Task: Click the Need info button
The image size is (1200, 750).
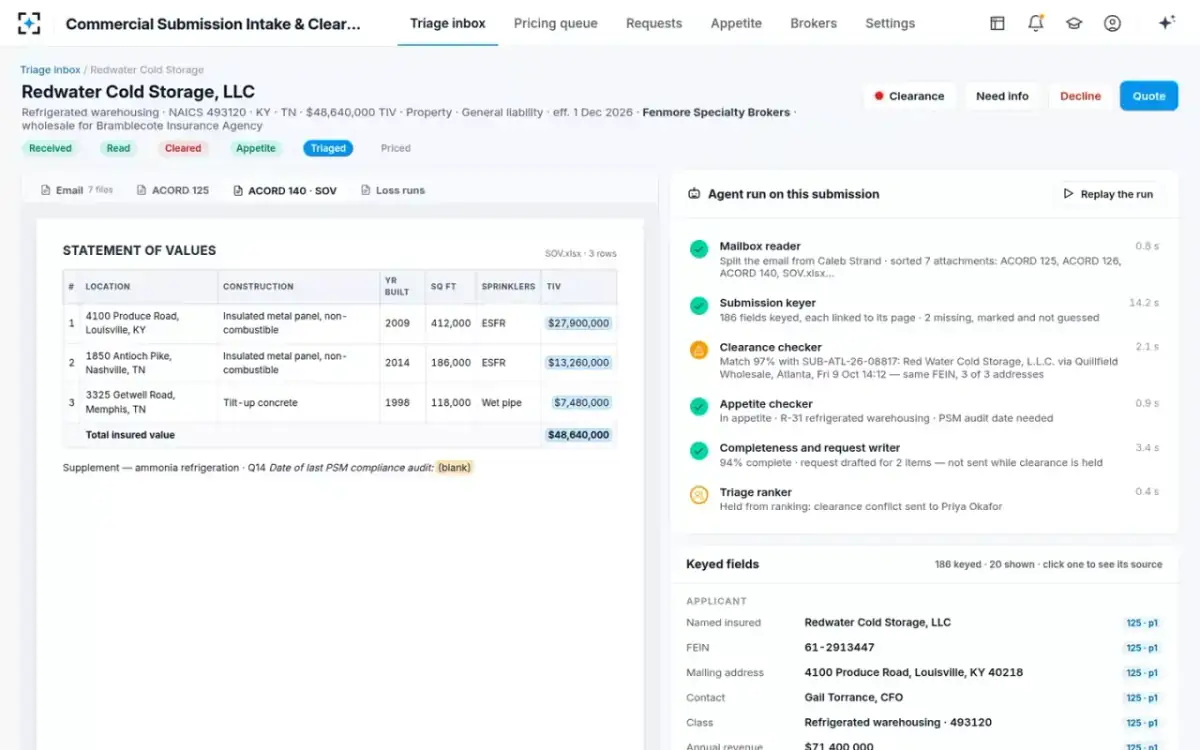Action: (x=1002, y=96)
